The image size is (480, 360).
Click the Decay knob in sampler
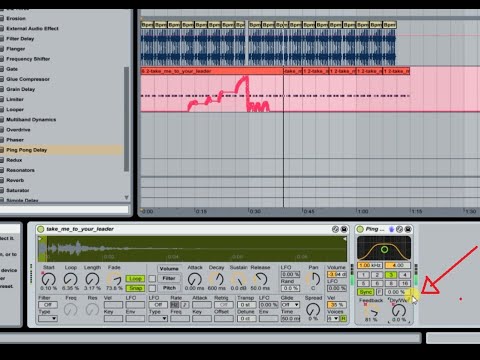217,279
